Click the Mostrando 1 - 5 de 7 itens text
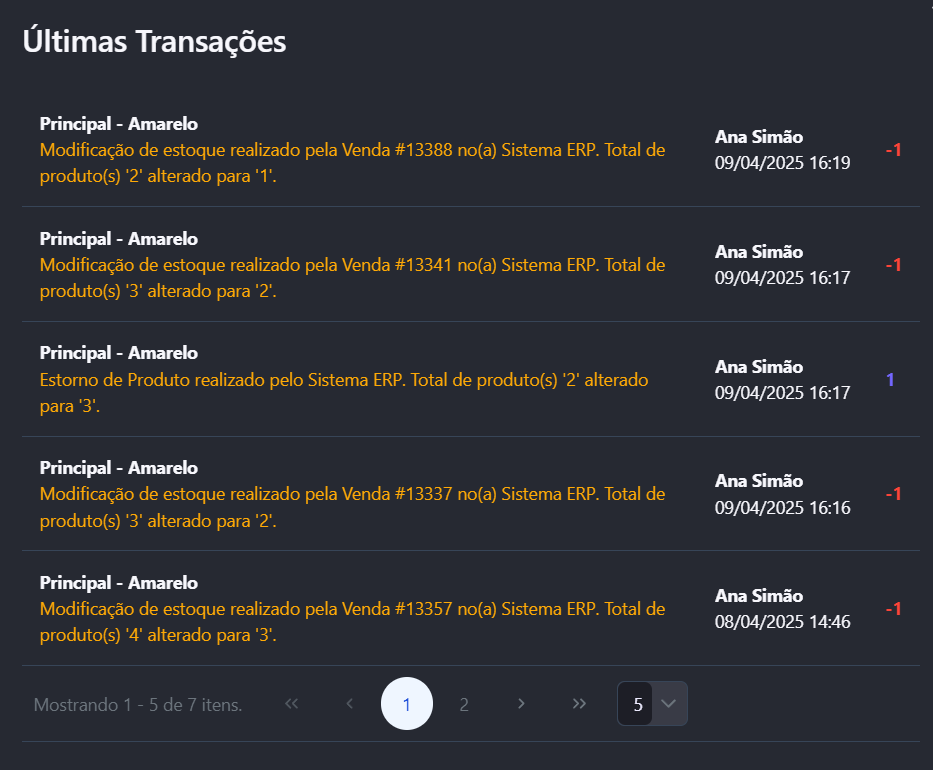This screenshot has width=933, height=770. click(x=138, y=705)
